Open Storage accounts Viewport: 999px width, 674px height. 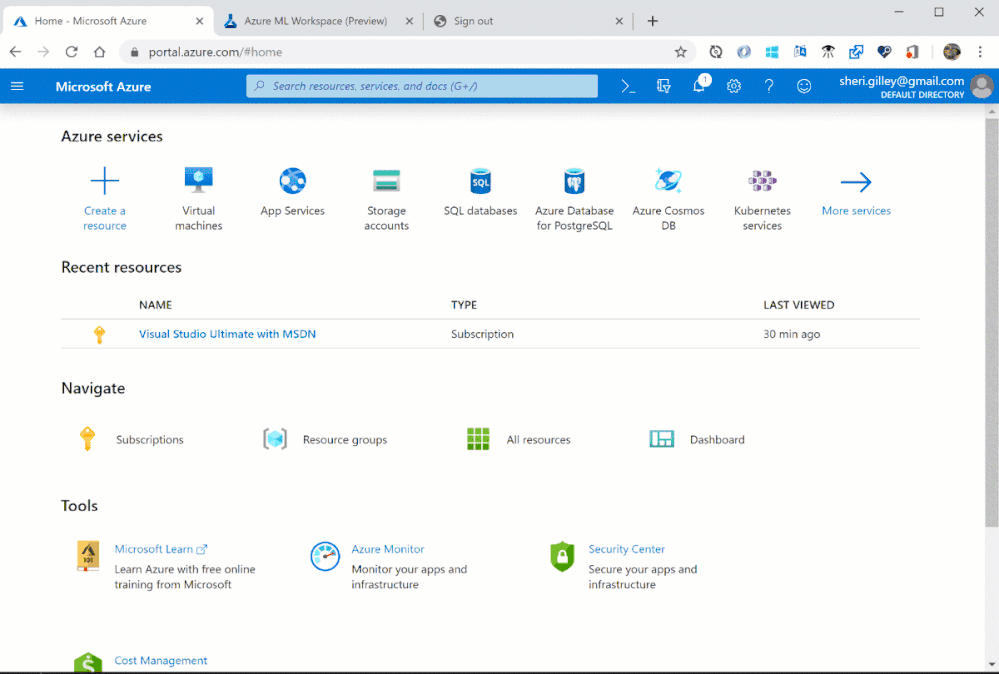pyautogui.click(x=386, y=182)
